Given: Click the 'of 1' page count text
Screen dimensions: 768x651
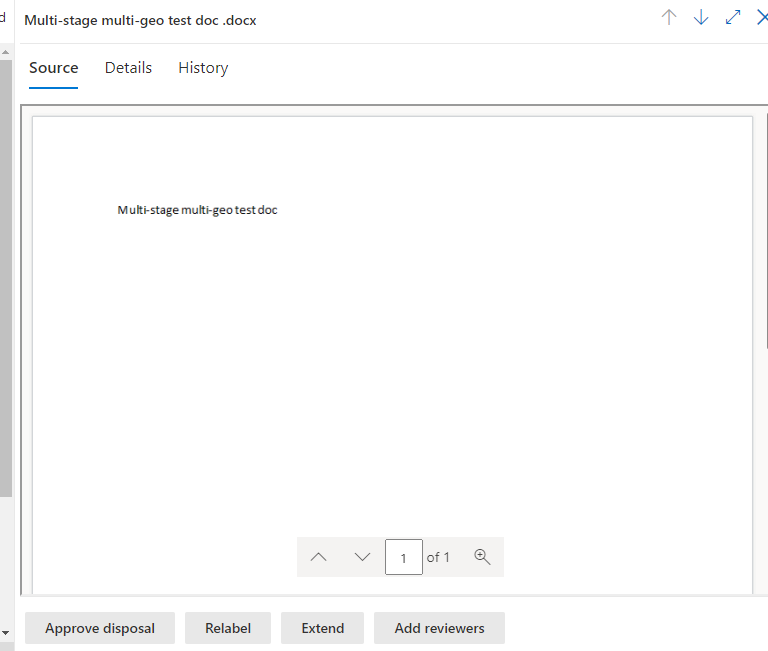Looking at the screenshot, I should (438, 557).
